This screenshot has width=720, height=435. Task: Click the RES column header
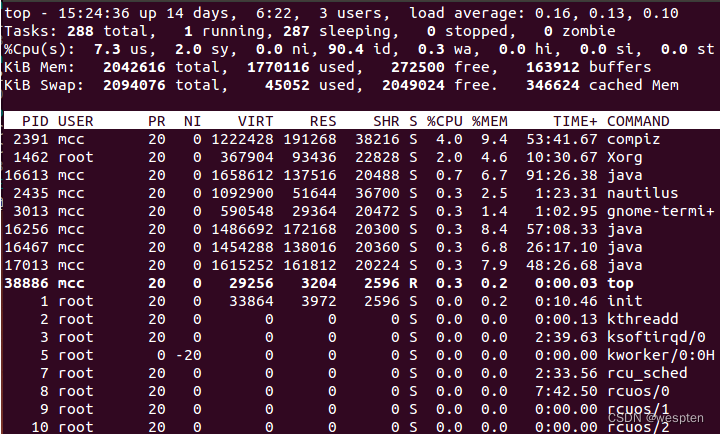click(323, 121)
